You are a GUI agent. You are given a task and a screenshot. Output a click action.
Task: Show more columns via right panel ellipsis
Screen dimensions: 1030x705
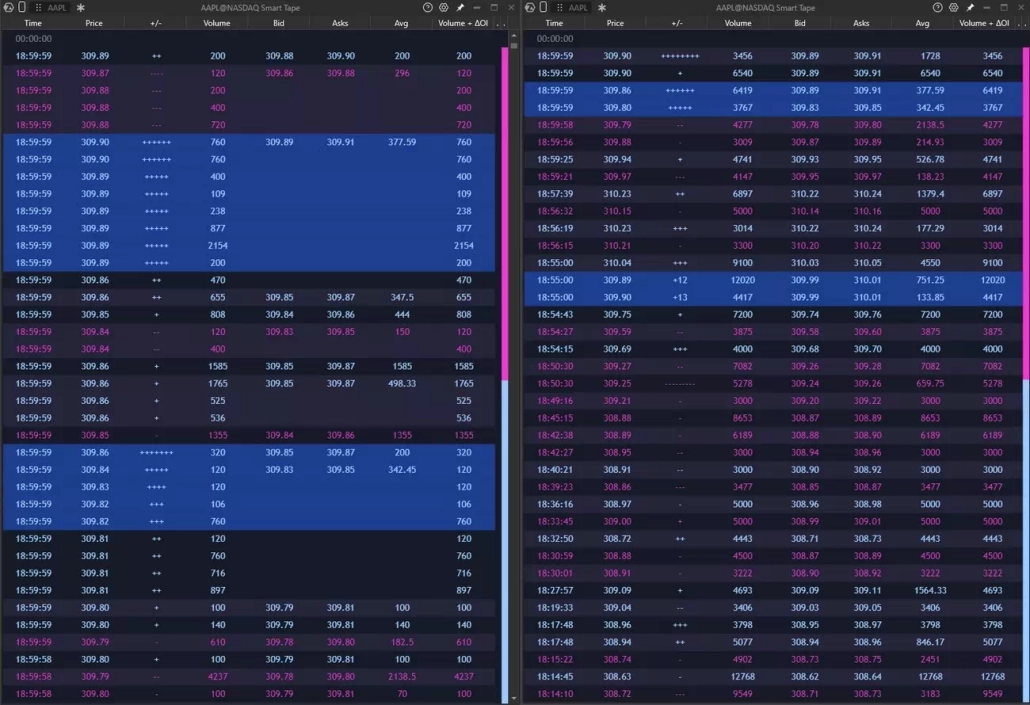pos(1022,24)
